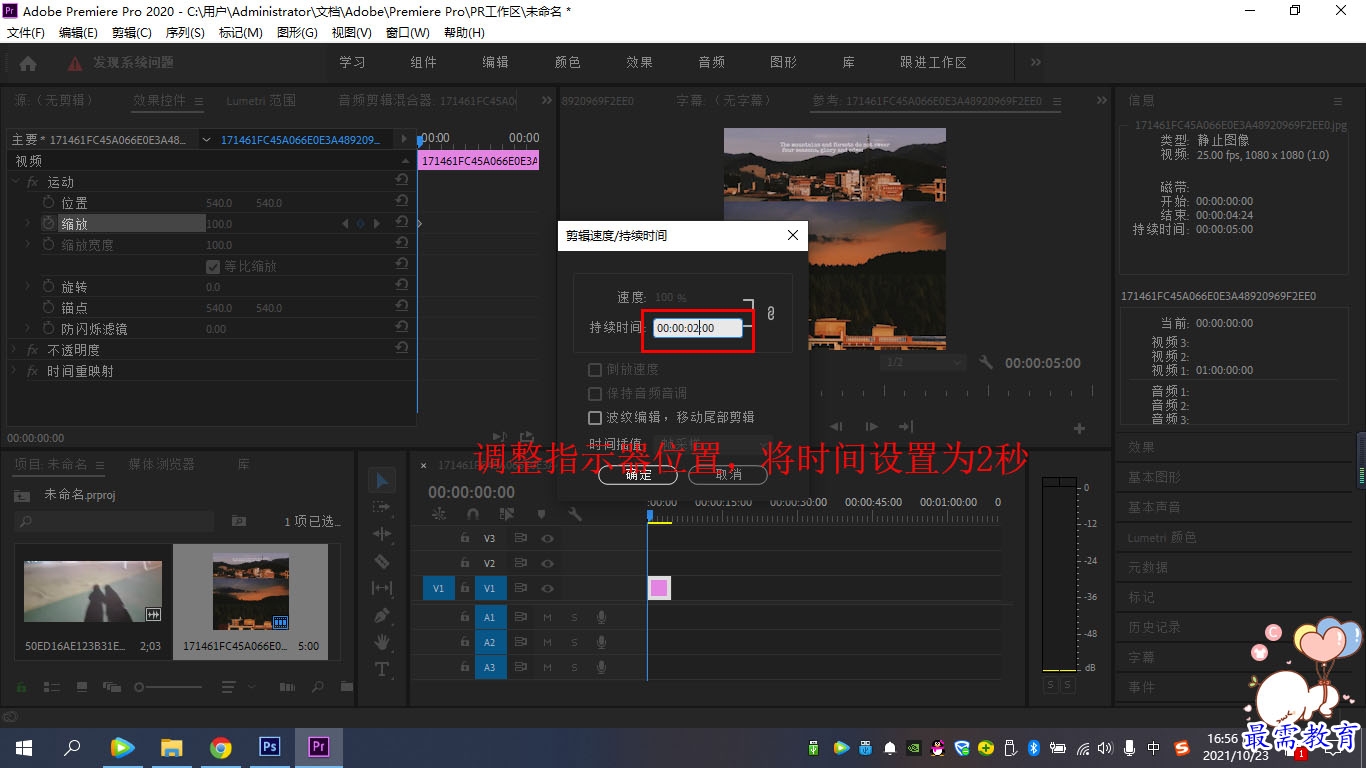Open the Lumetri 范围 panel tab

point(261,101)
